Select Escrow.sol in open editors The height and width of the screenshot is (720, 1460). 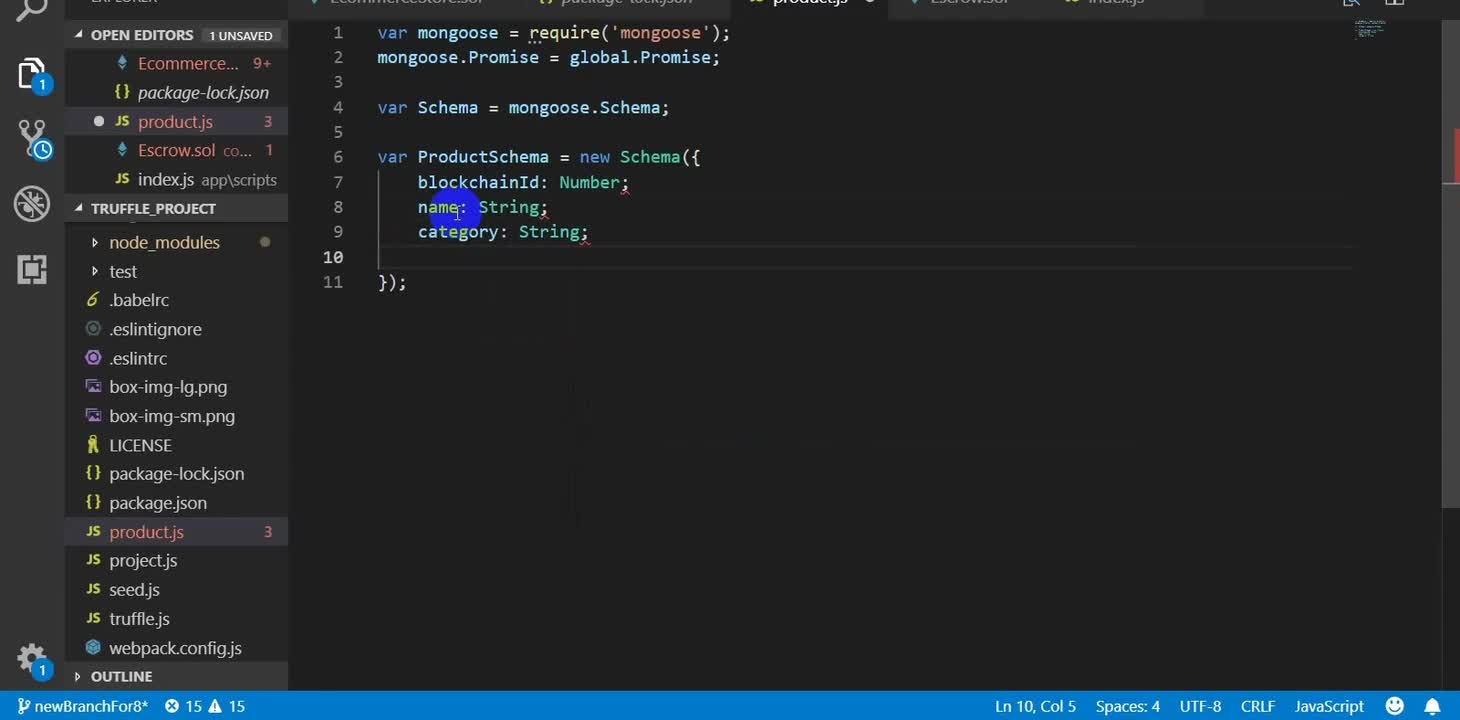click(176, 150)
